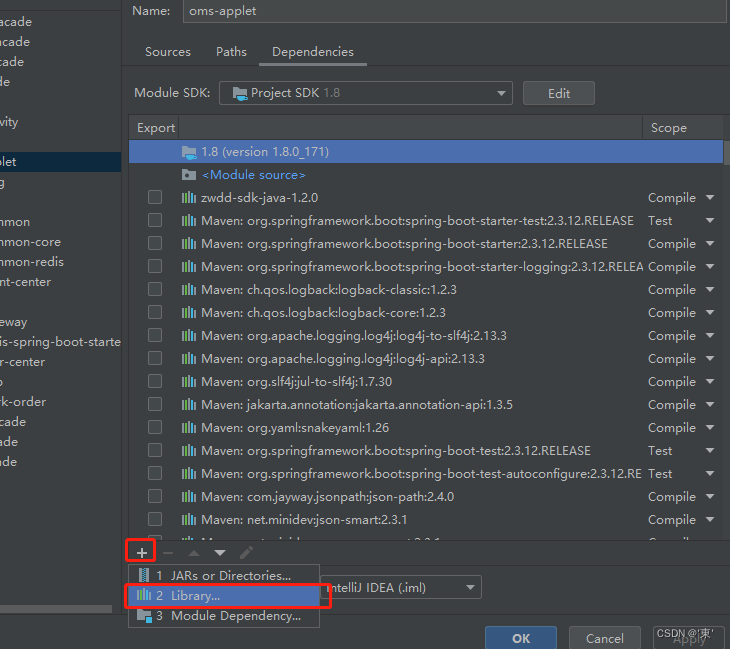This screenshot has height=649, width=730.
Task: Check Export box for json-smart:2.3.1
Action: (155, 519)
